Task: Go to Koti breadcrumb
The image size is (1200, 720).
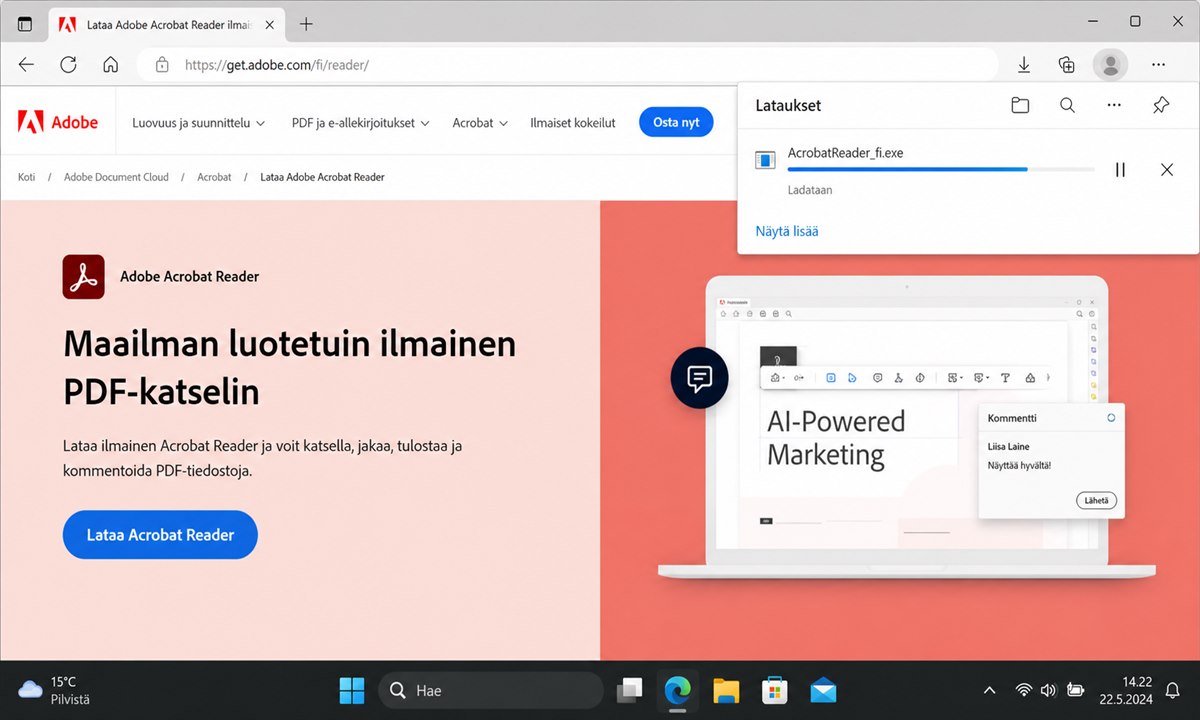Action: (x=27, y=177)
